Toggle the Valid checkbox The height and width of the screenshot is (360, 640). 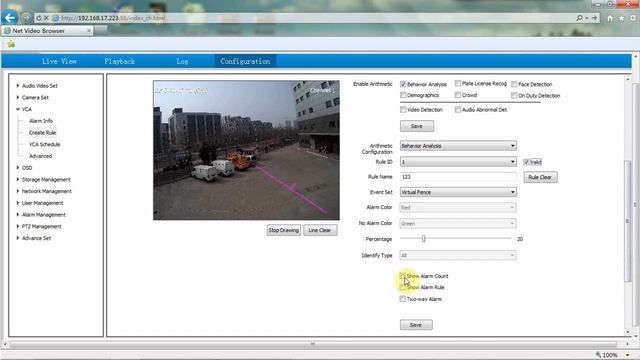pyautogui.click(x=527, y=162)
